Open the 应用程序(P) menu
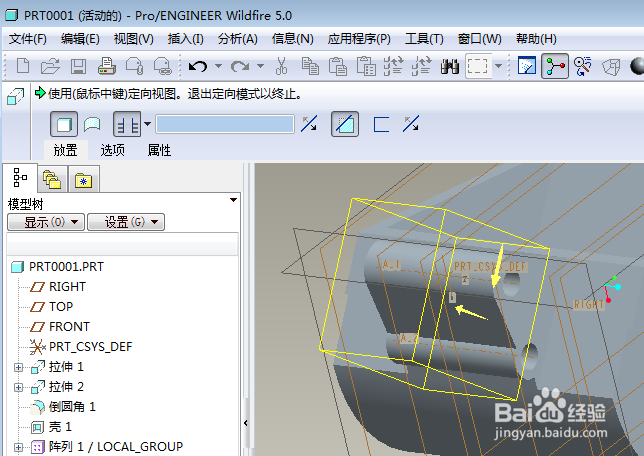Screen dimensions: 644x456 [x=359, y=39]
